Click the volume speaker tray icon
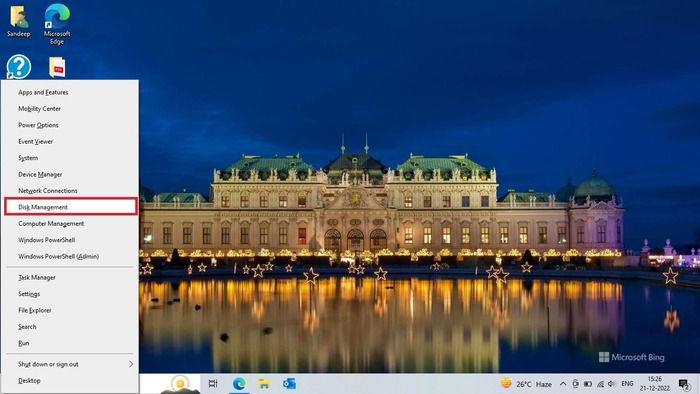Image resolution: width=700 pixels, height=394 pixels. pyautogui.click(x=612, y=384)
